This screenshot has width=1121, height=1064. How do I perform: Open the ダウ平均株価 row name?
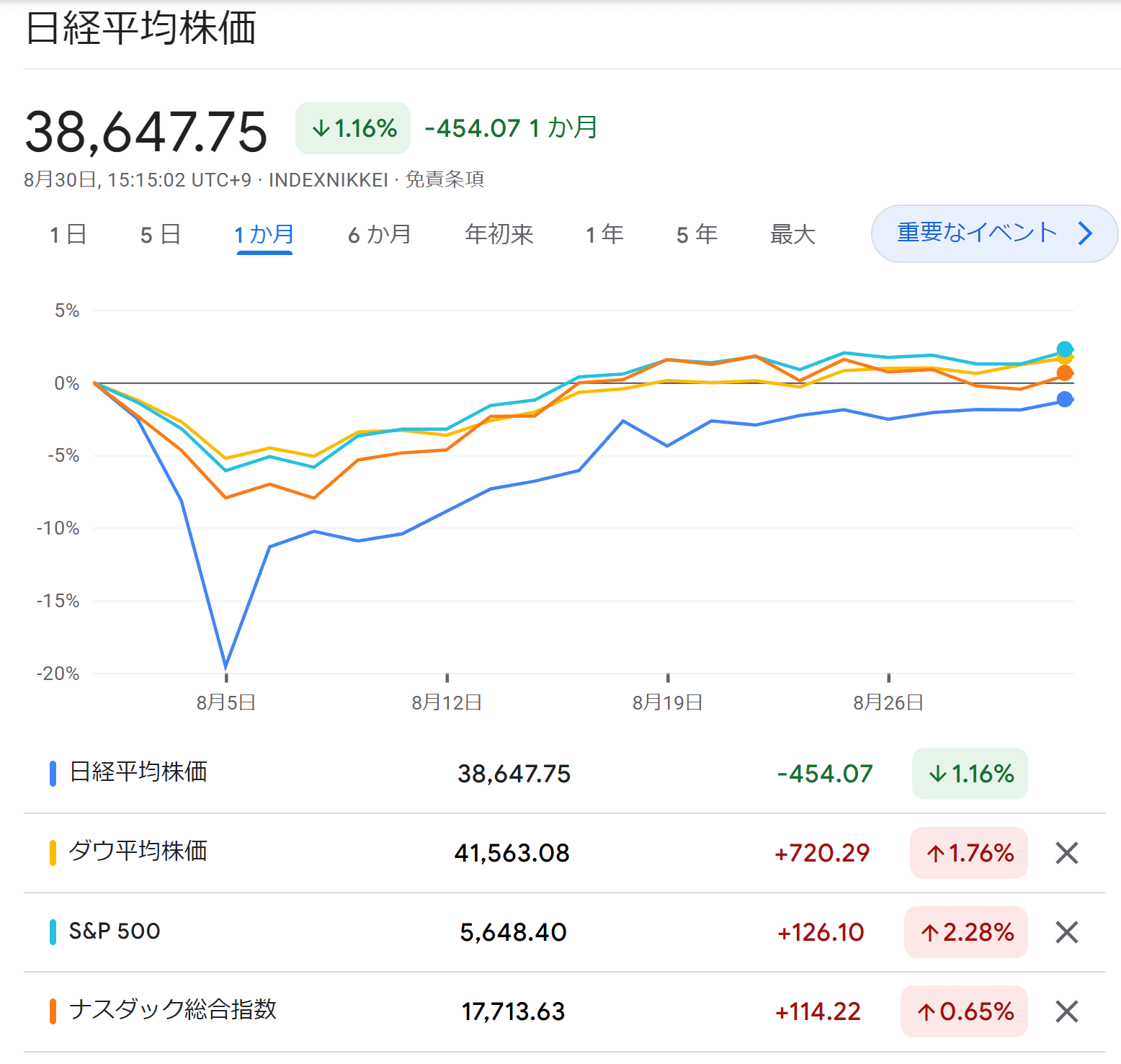pyautogui.click(x=138, y=851)
